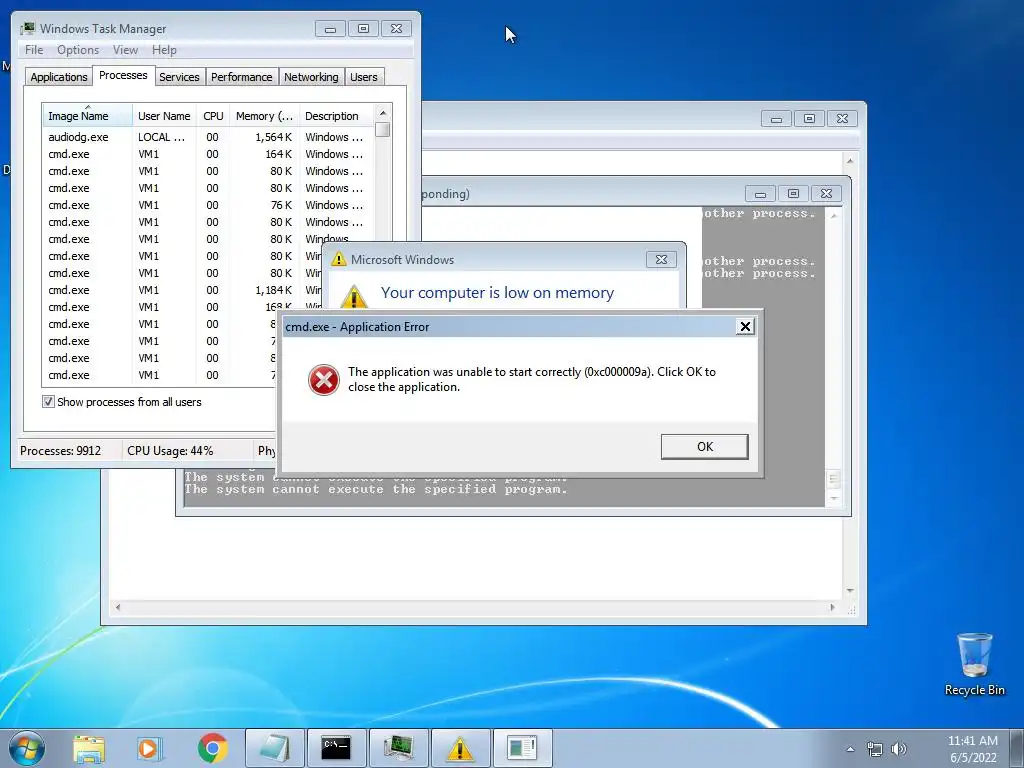1024x768 pixels.
Task: Close the cmd.exe Application Error dialog
Action: click(744, 327)
